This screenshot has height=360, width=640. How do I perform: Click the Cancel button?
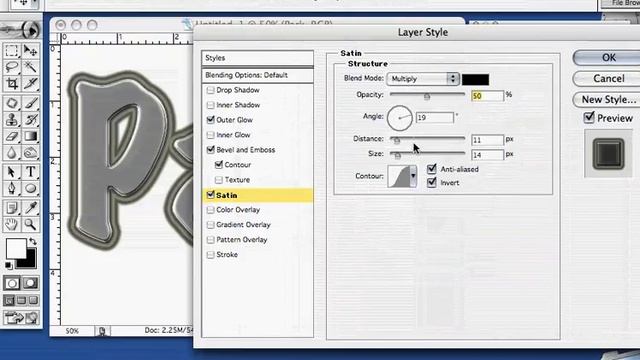click(608, 78)
